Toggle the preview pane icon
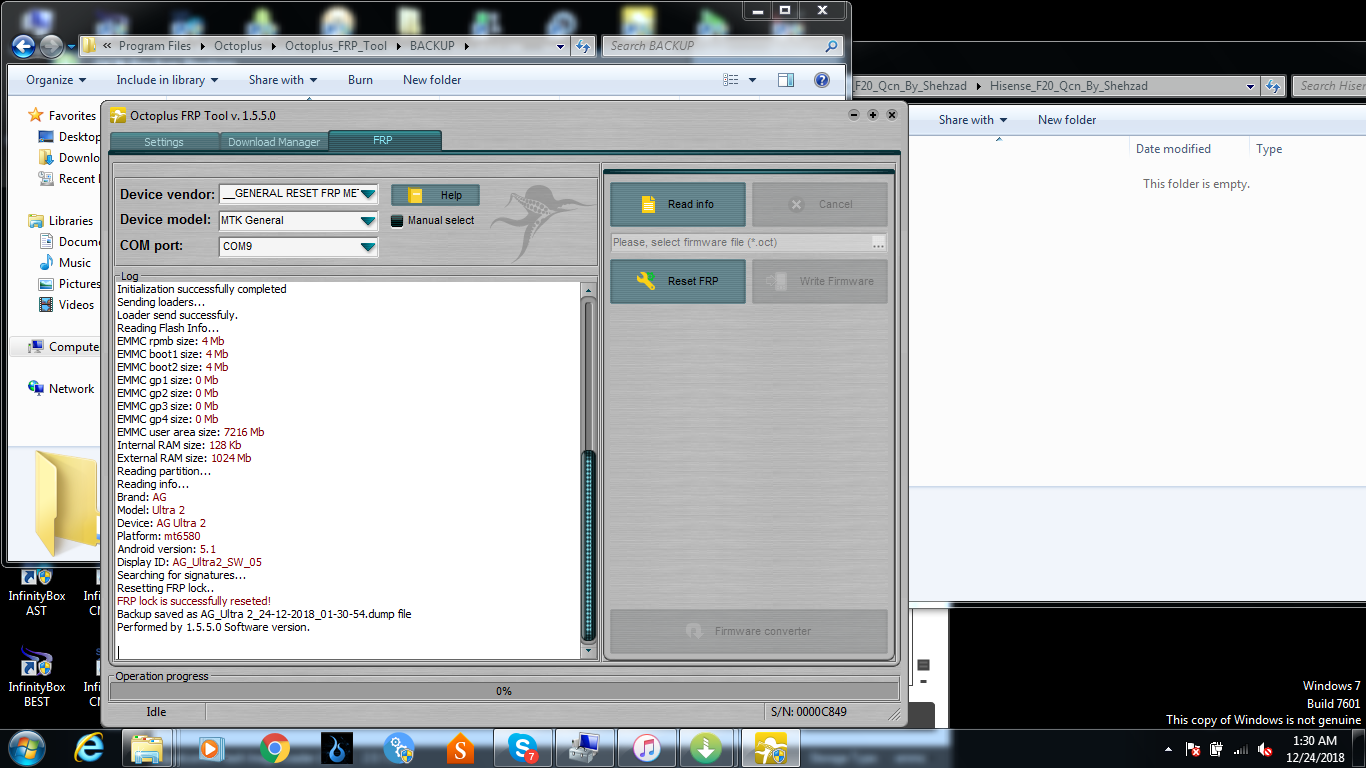 786,80
